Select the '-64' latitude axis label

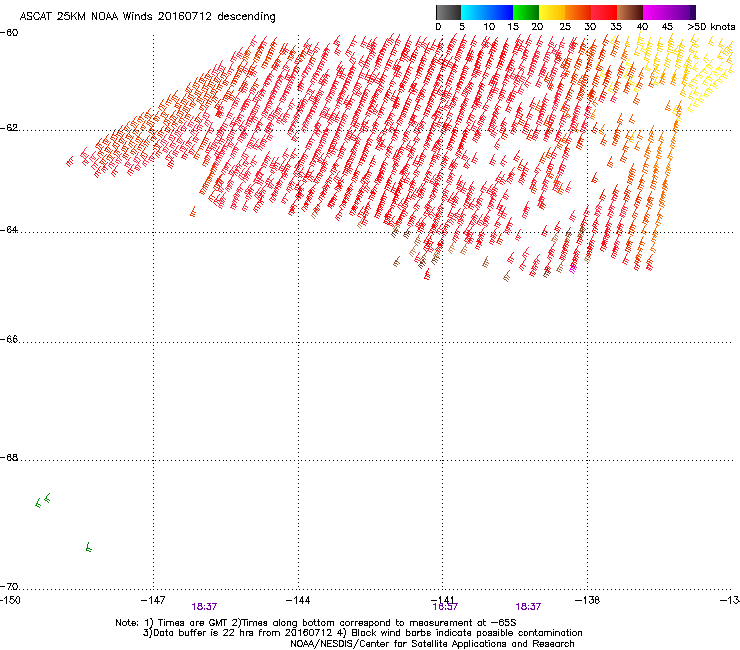(9, 230)
